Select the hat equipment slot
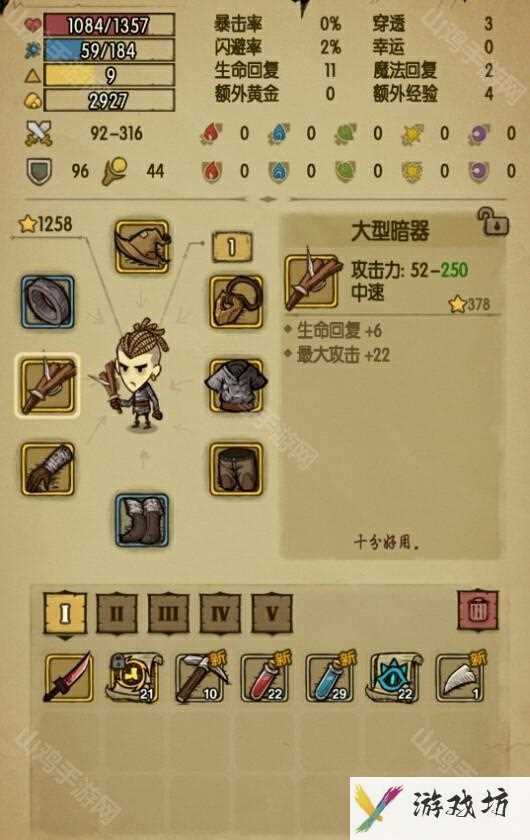Screen dimensions: 530x840 click(x=142, y=246)
